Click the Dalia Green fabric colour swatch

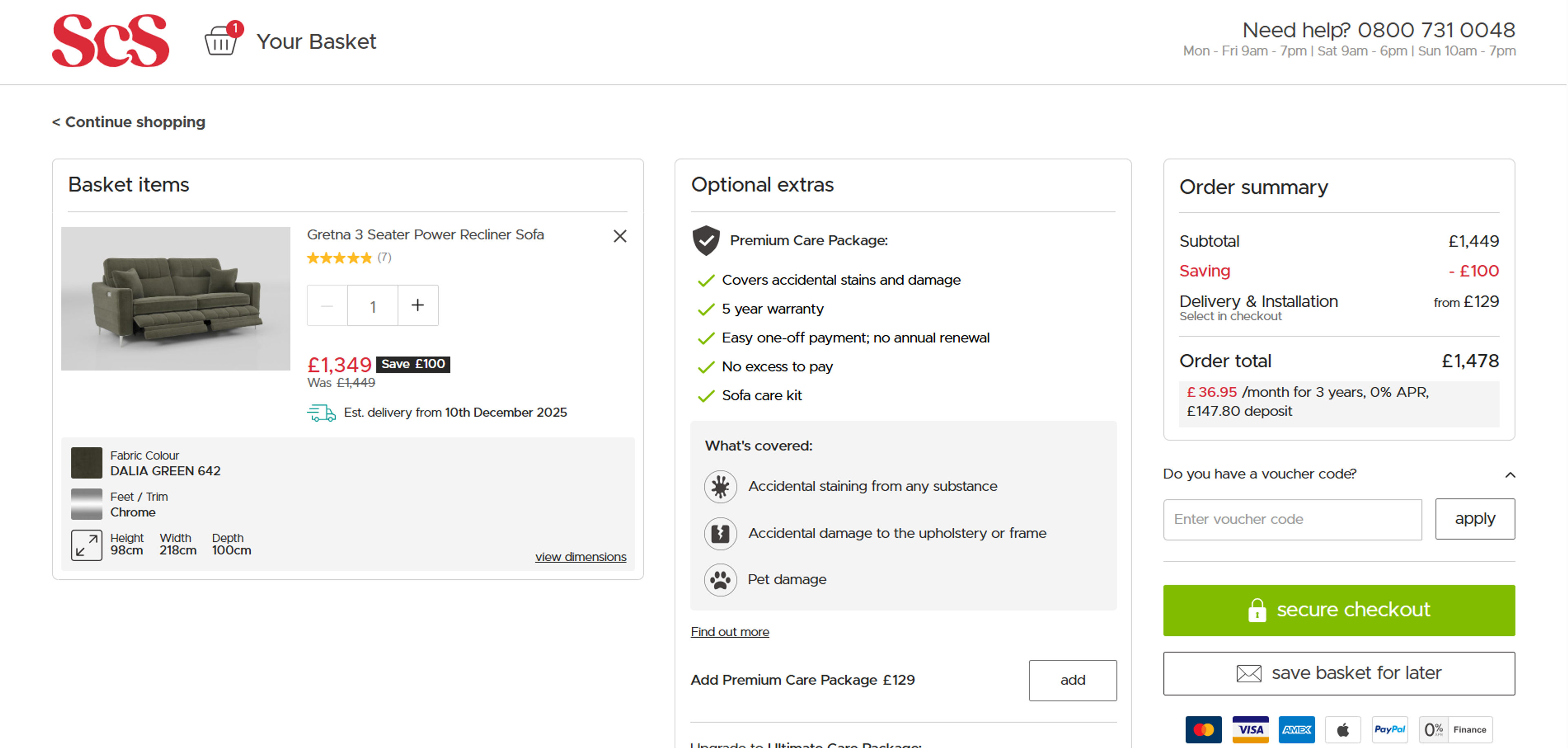(x=87, y=463)
